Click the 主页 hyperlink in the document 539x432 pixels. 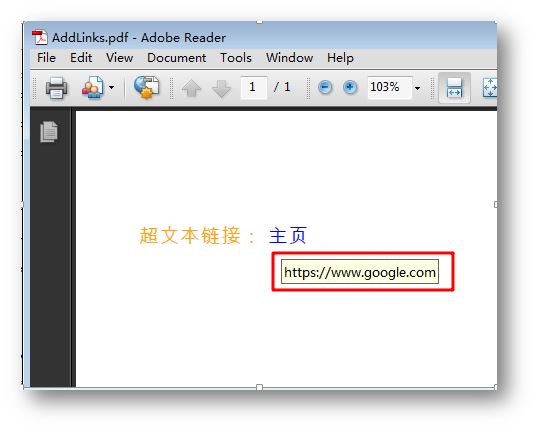[288, 235]
